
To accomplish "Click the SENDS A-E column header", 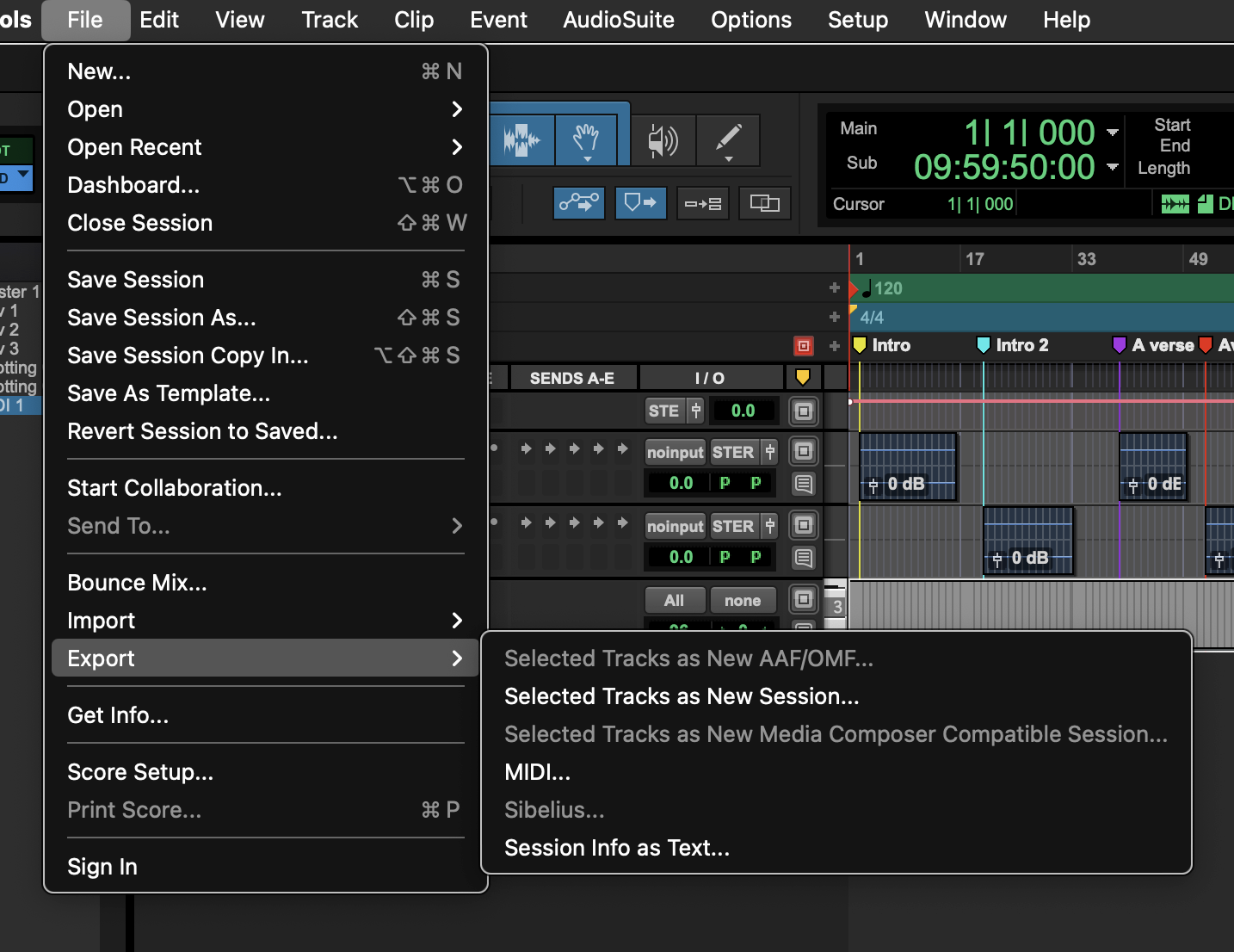I will click(x=571, y=378).
